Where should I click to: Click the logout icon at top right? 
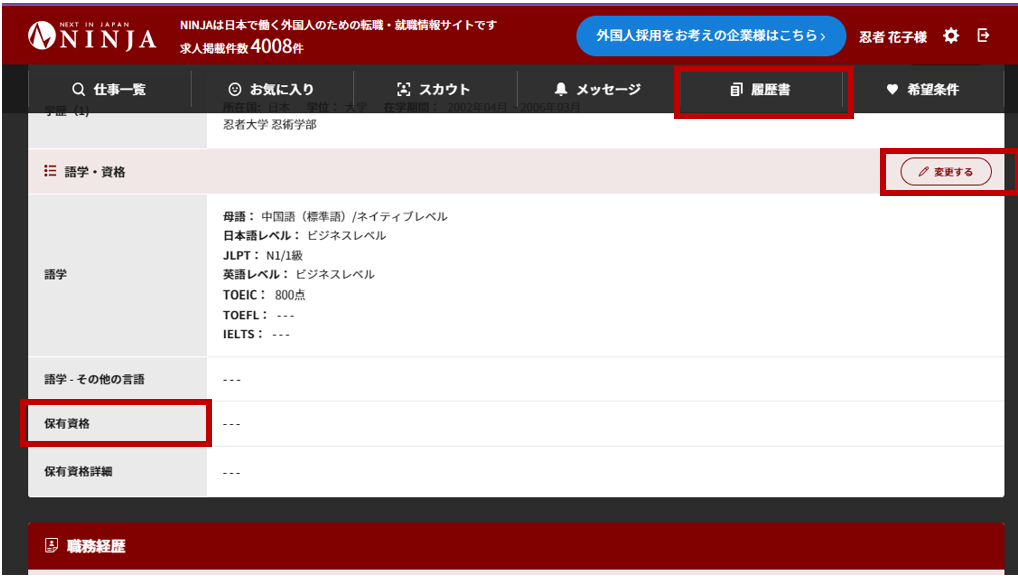pyautogui.click(x=983, y=34)
